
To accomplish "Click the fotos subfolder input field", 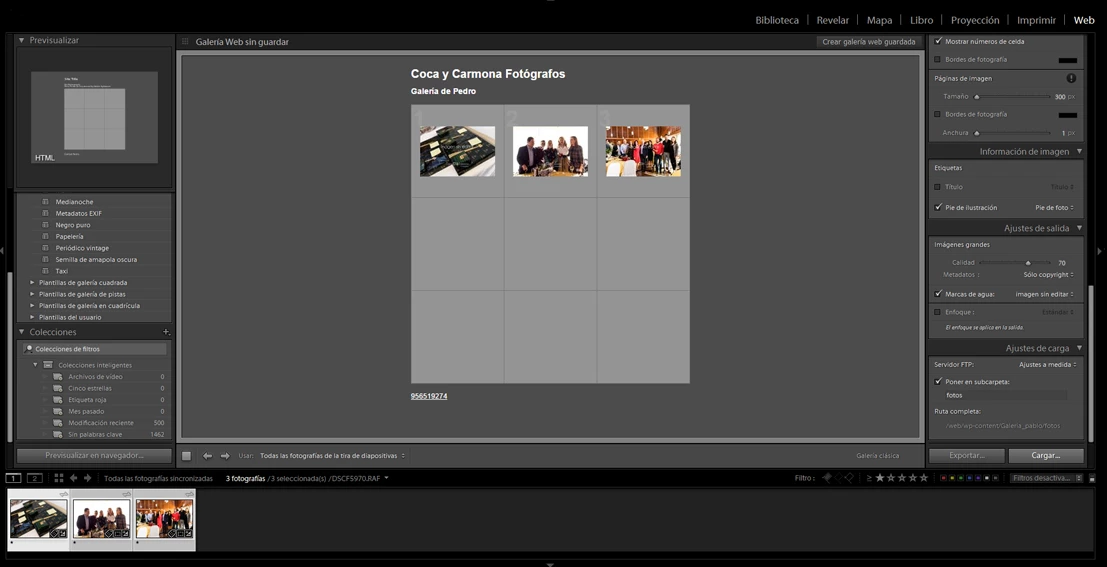I will 1006,395.
